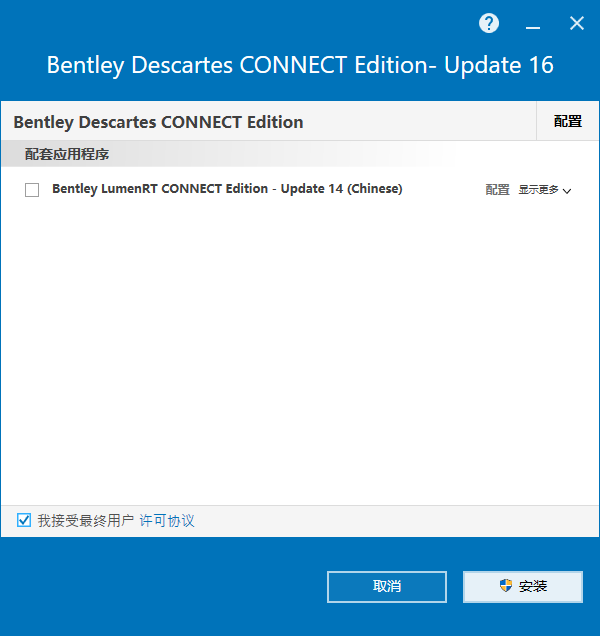This screenshot has width=600, height=636.
Task: Open 配置 in the top header bar
Action: (568, 121)
